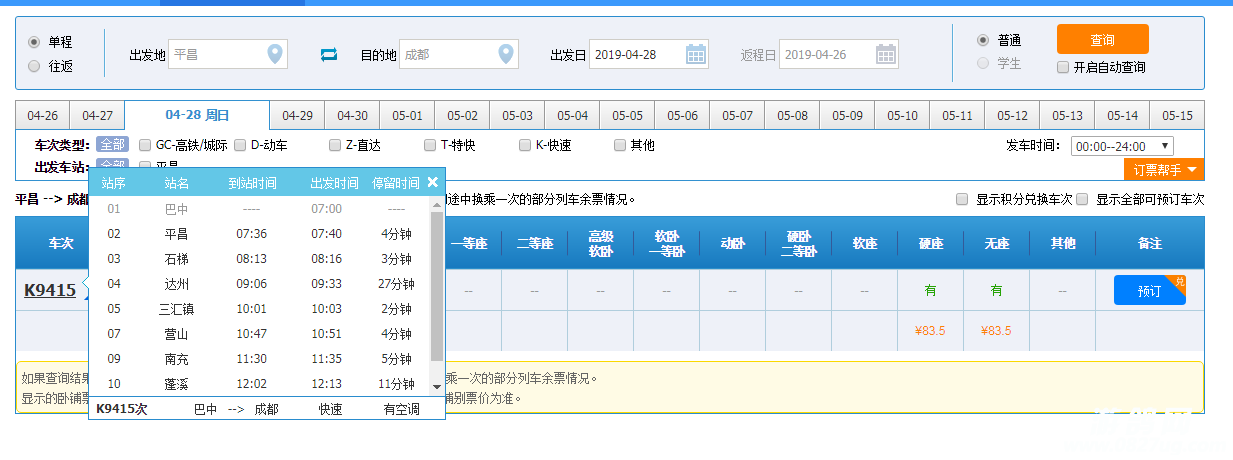The height and width of the screenshot is (460, 1233).
Task: Close the station schedule popup
Action: click(432, 182)
